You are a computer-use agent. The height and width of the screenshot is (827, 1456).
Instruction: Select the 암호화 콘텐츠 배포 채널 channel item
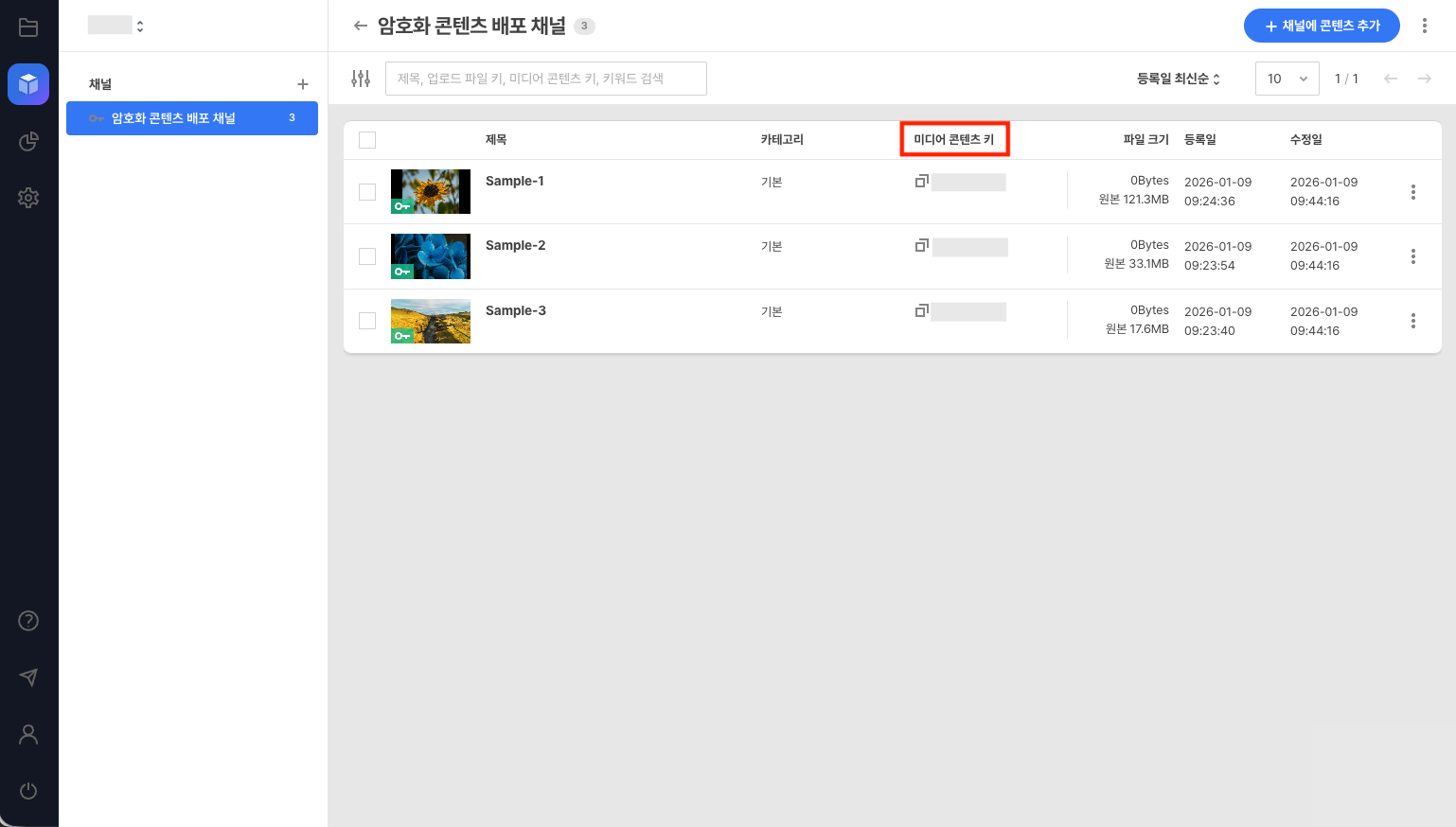(191, 118)
